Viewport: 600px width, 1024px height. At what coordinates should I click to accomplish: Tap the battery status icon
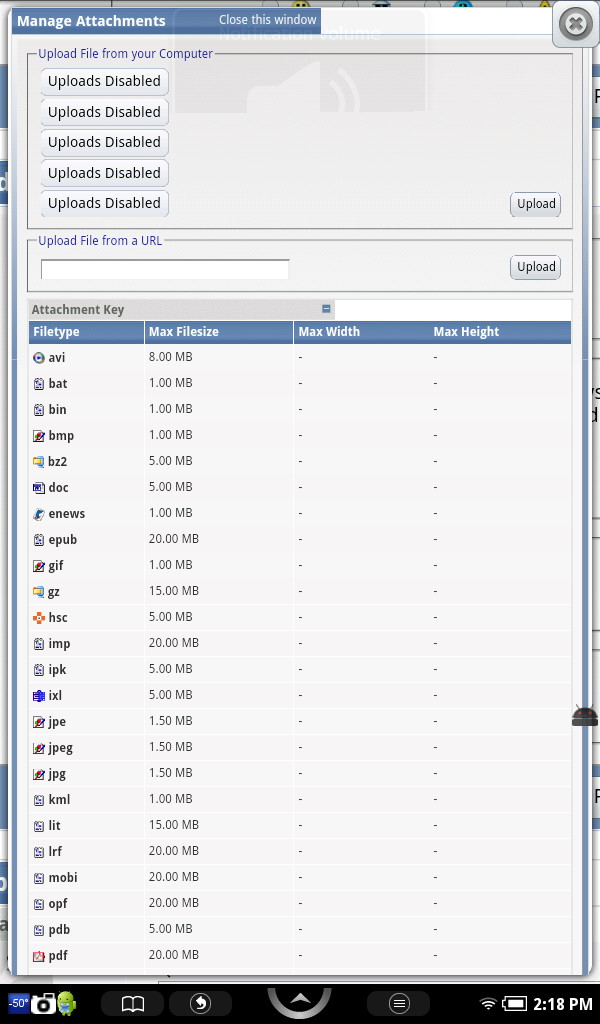point(514,1004)
